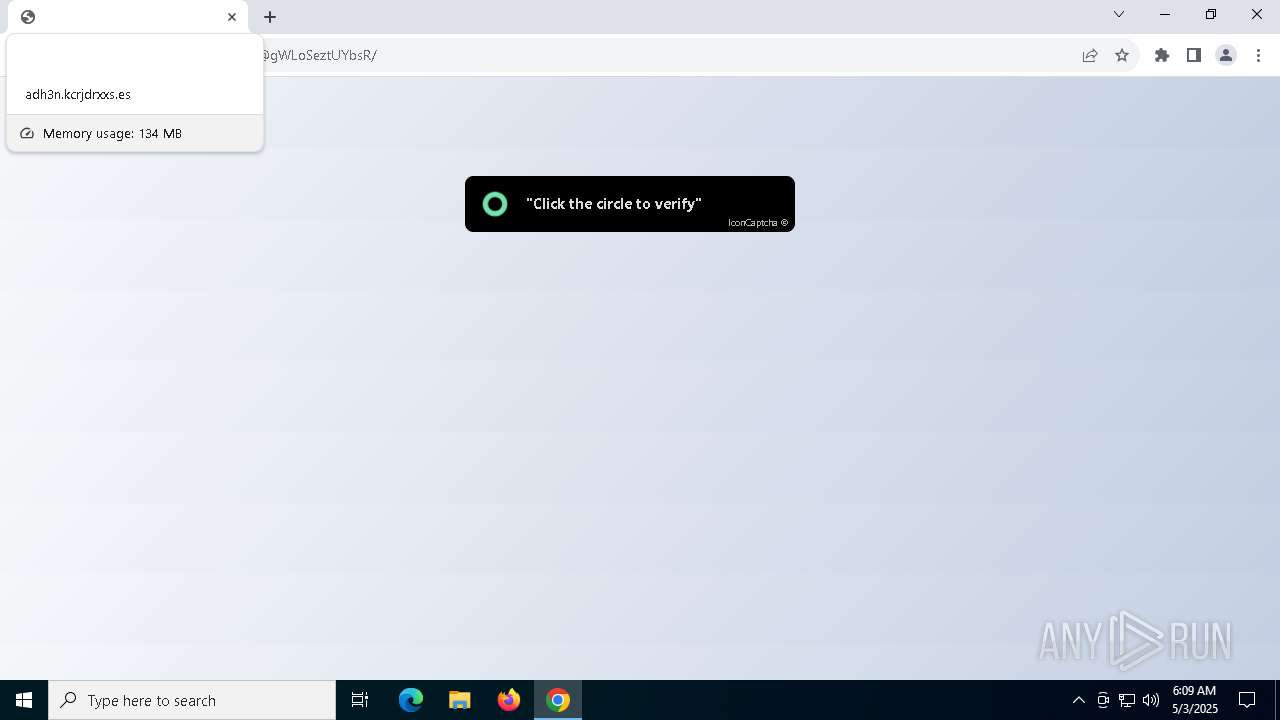This screenshot has height=720, width=1280.
Task: Open the Windows Start menu
Action: point(24,700)
